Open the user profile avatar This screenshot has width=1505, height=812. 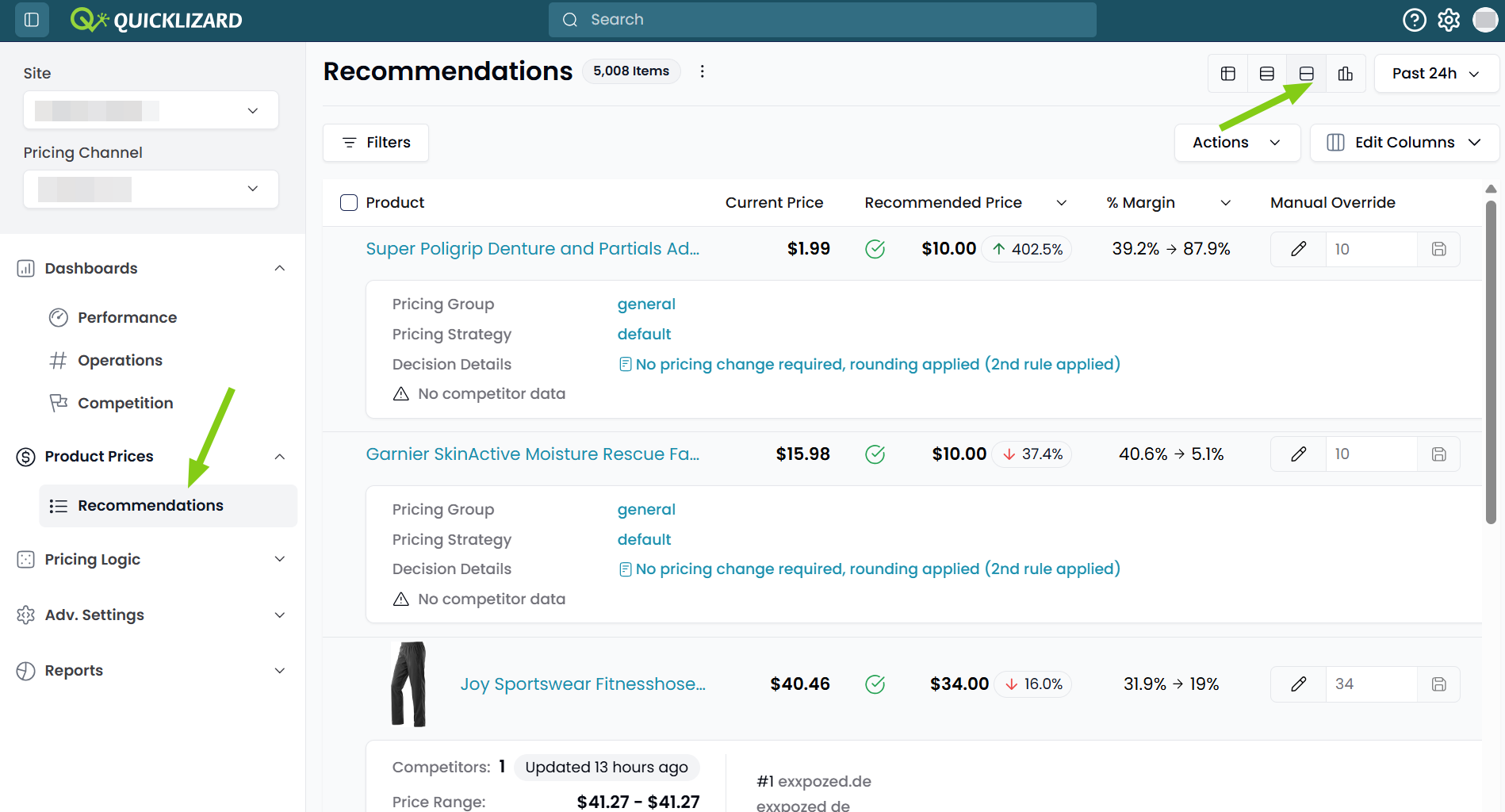coord(1485,20)
